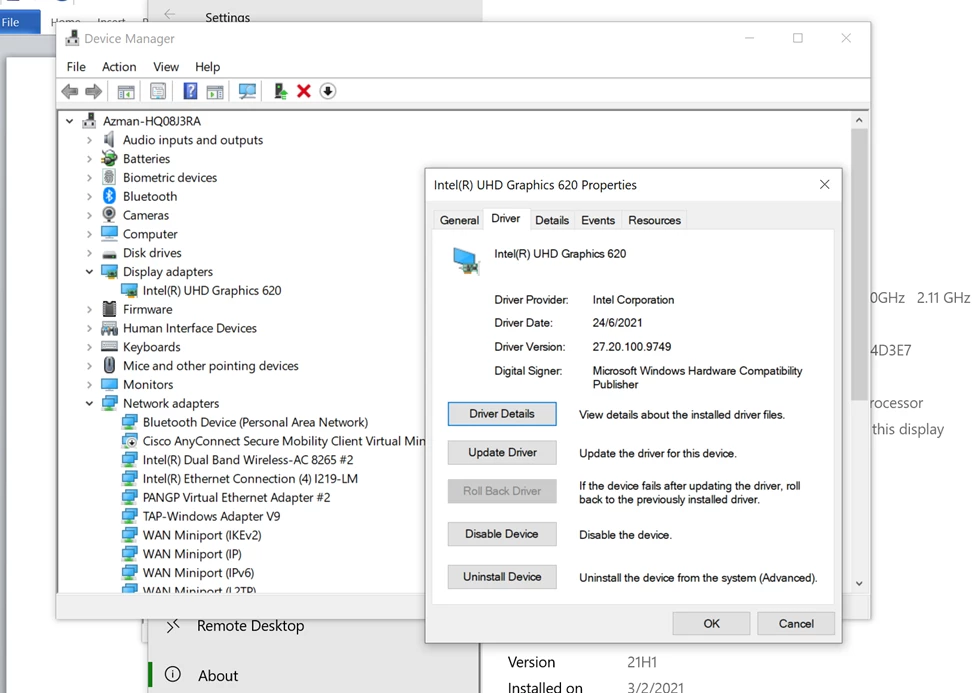Click Scan for hardware changes monitor icon
Image resolution: width=975 pixels, height=693 pixels.
pos(247,91)
